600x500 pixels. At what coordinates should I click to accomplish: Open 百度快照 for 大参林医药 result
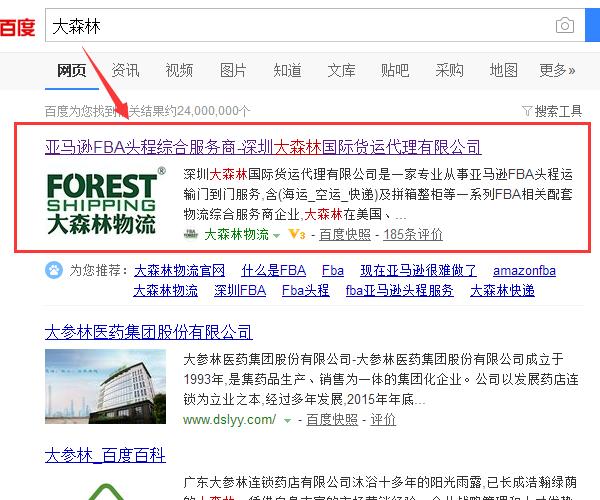pos(332,420)
